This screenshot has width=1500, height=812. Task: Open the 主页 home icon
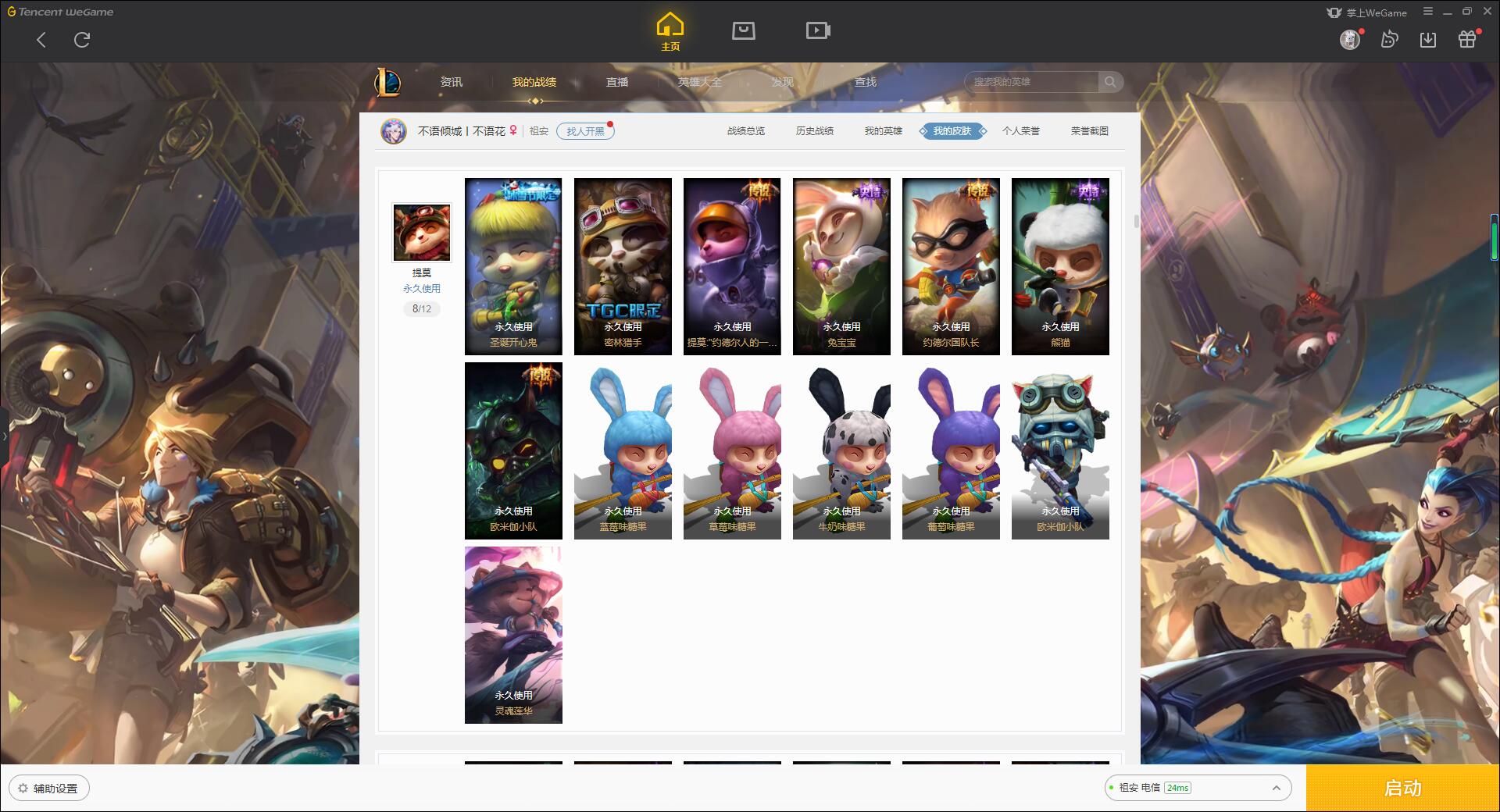(670, 32)
